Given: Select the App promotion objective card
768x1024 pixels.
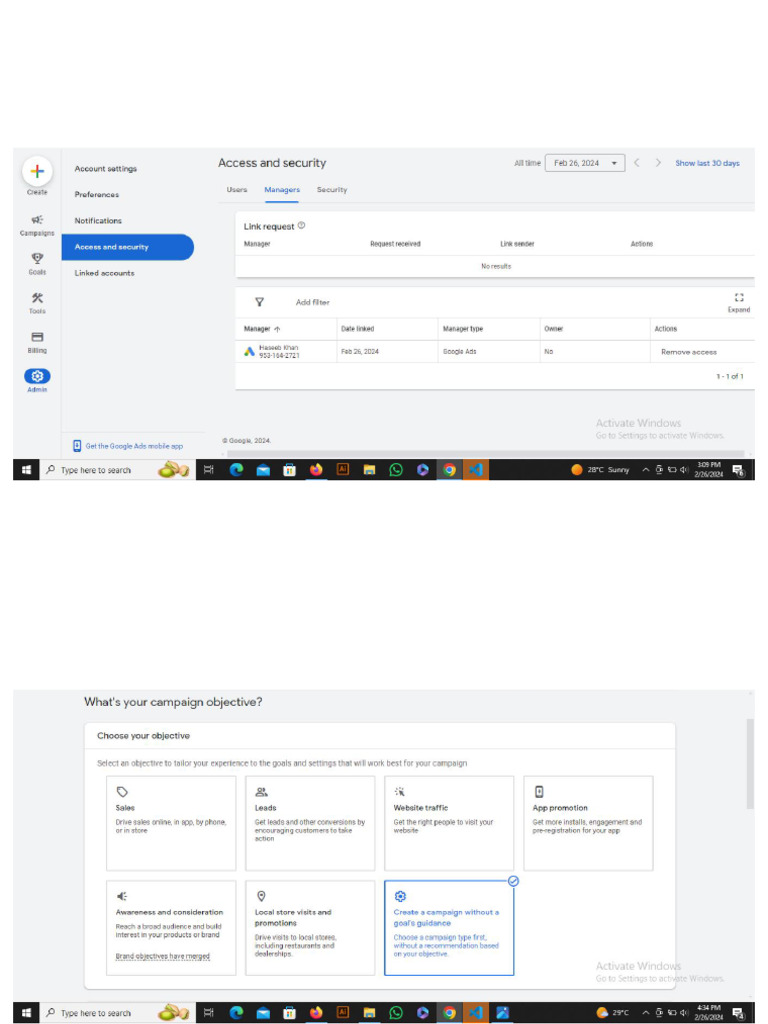Looking at the screenshot, I should coord(588,823).
